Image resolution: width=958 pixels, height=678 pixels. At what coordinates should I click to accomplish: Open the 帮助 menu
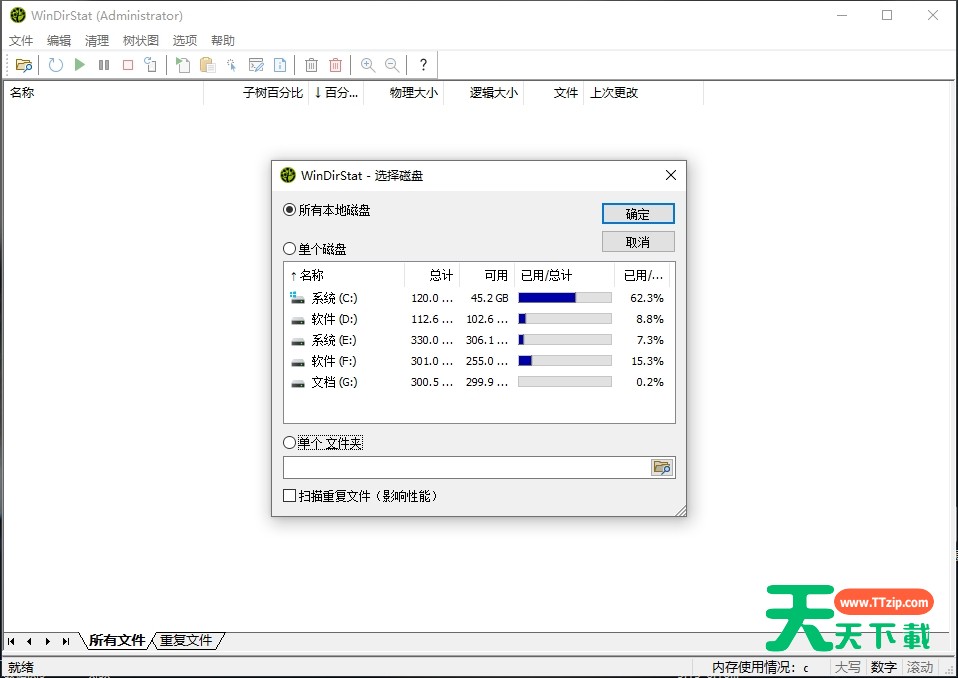222,40
